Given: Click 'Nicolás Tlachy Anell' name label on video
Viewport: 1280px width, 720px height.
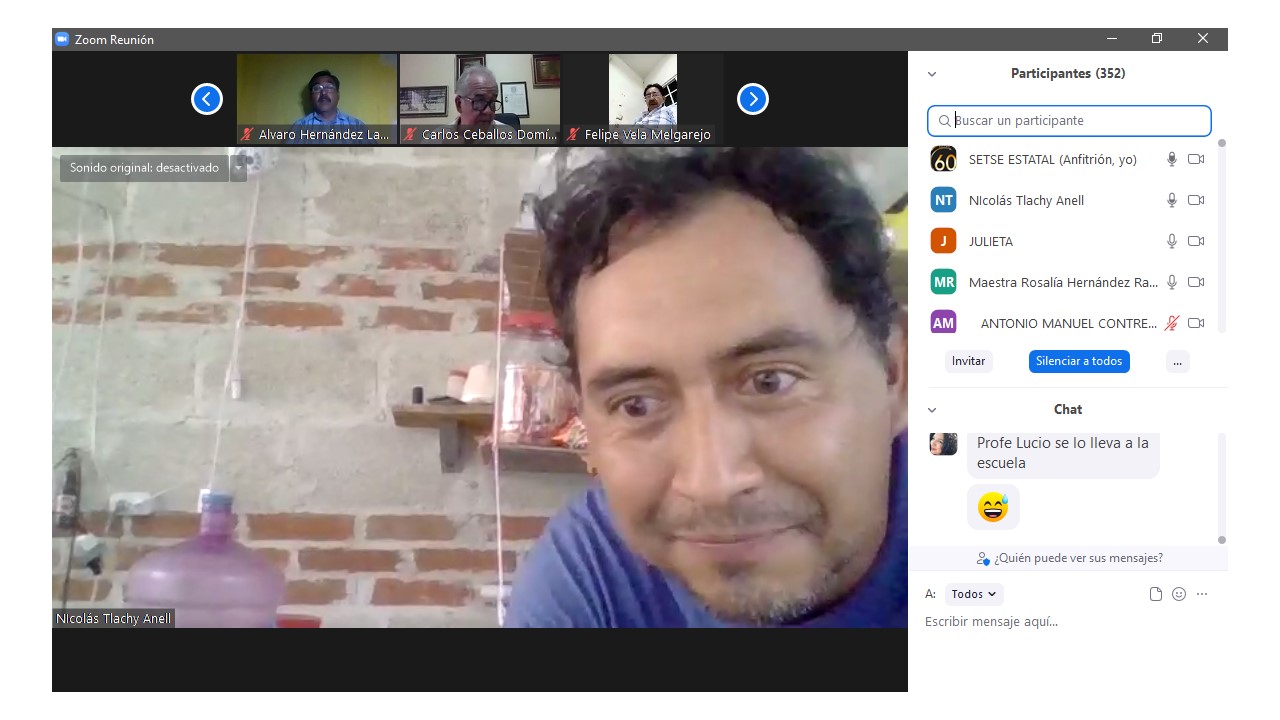Looking at the screenshot, I should [x=114, y=619].
